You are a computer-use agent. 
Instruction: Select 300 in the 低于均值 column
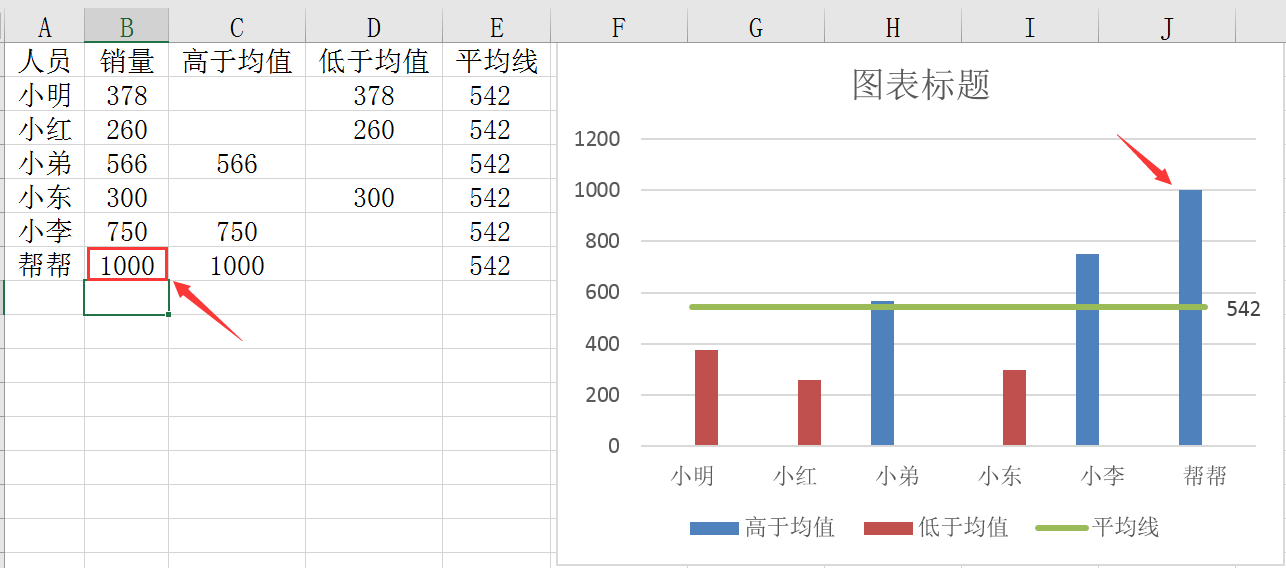coord(374,198)
